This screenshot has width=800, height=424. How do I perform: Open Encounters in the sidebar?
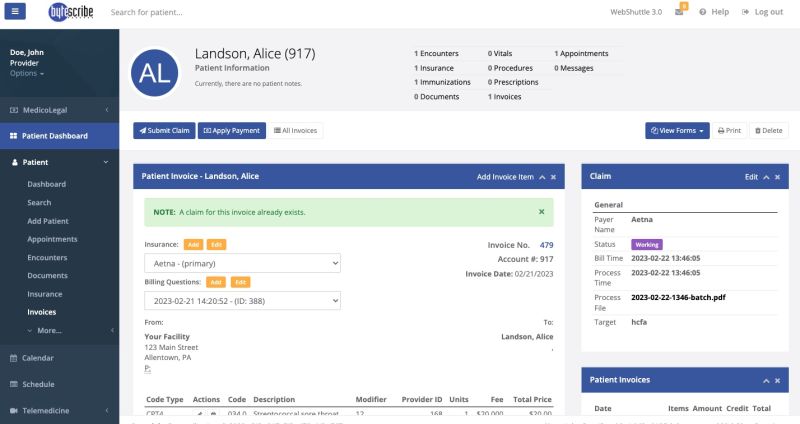[x=47, y=257]
